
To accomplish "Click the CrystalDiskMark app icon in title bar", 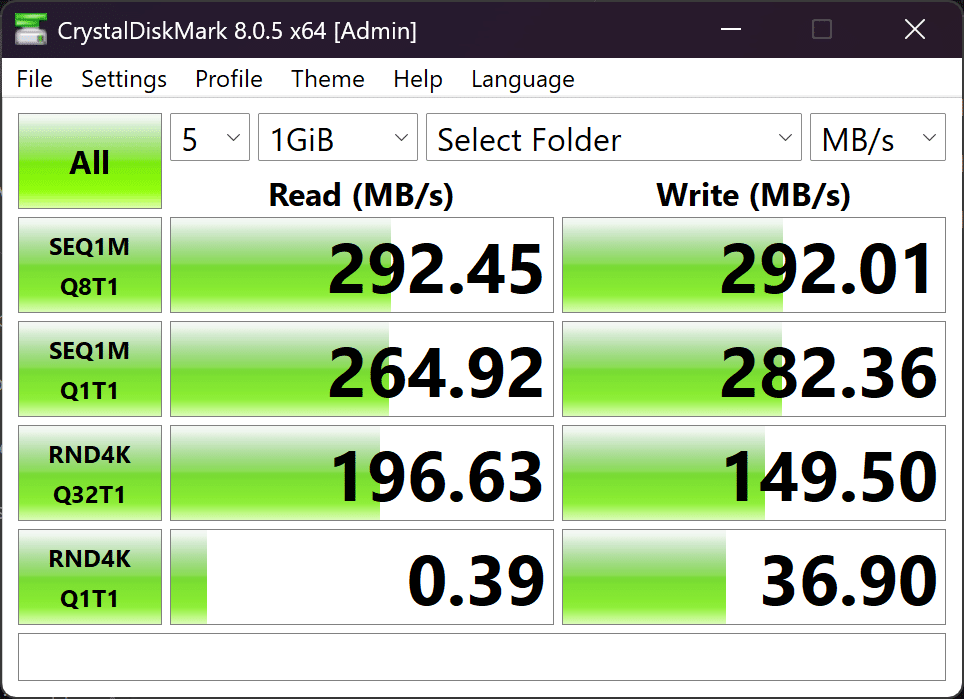I will (x=30, y=30).
